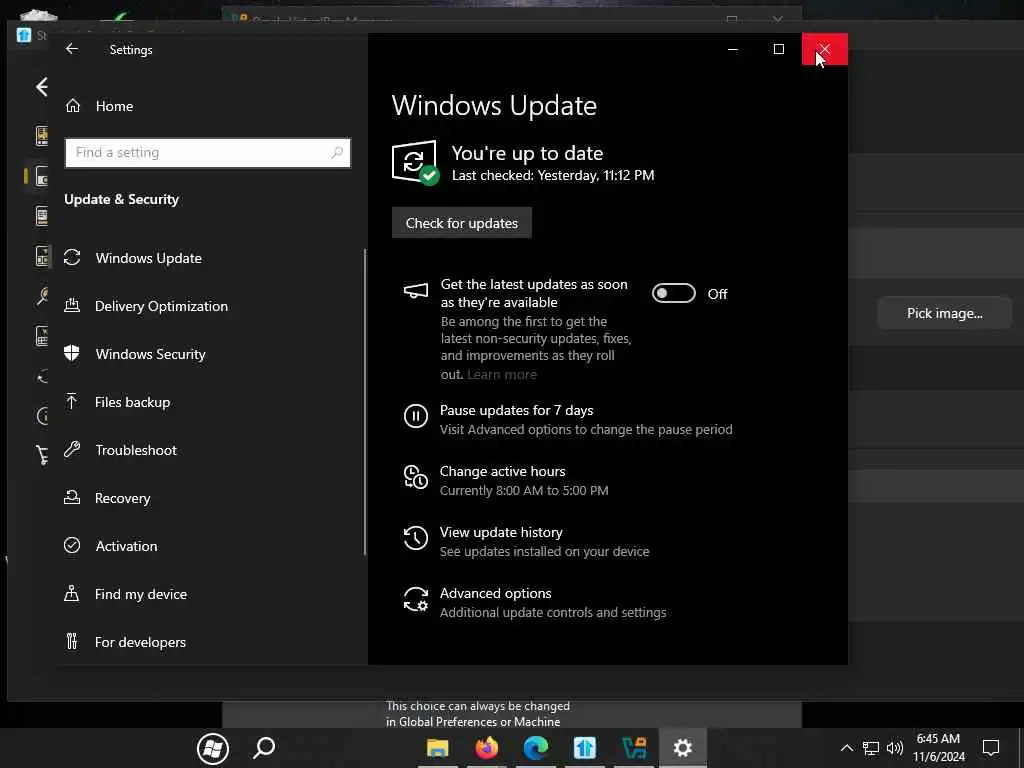Click the Recovery icon in sidebar
Viewport: 1024px width, 768px height.
pyautogui.click(x=72, y=498)
